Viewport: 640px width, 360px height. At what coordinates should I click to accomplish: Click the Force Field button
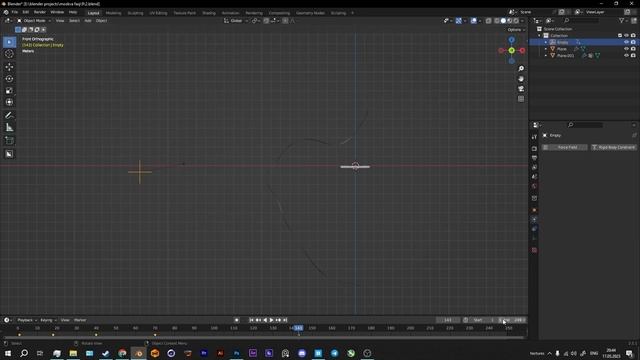(x=565, y=147)
